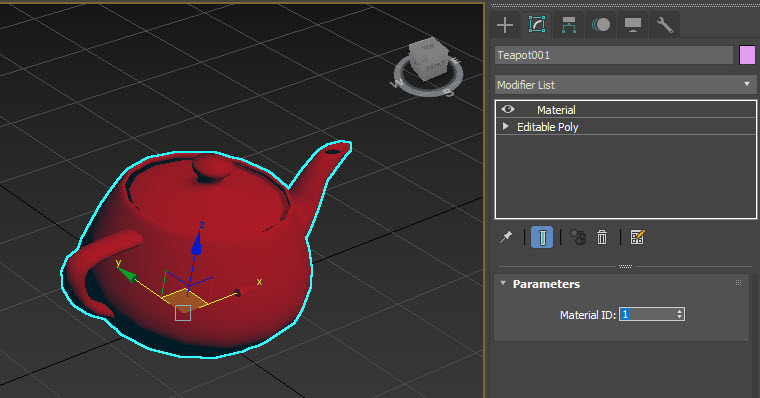
Task: Switch to the Modify panel tab
Action: tap(537, 25)
